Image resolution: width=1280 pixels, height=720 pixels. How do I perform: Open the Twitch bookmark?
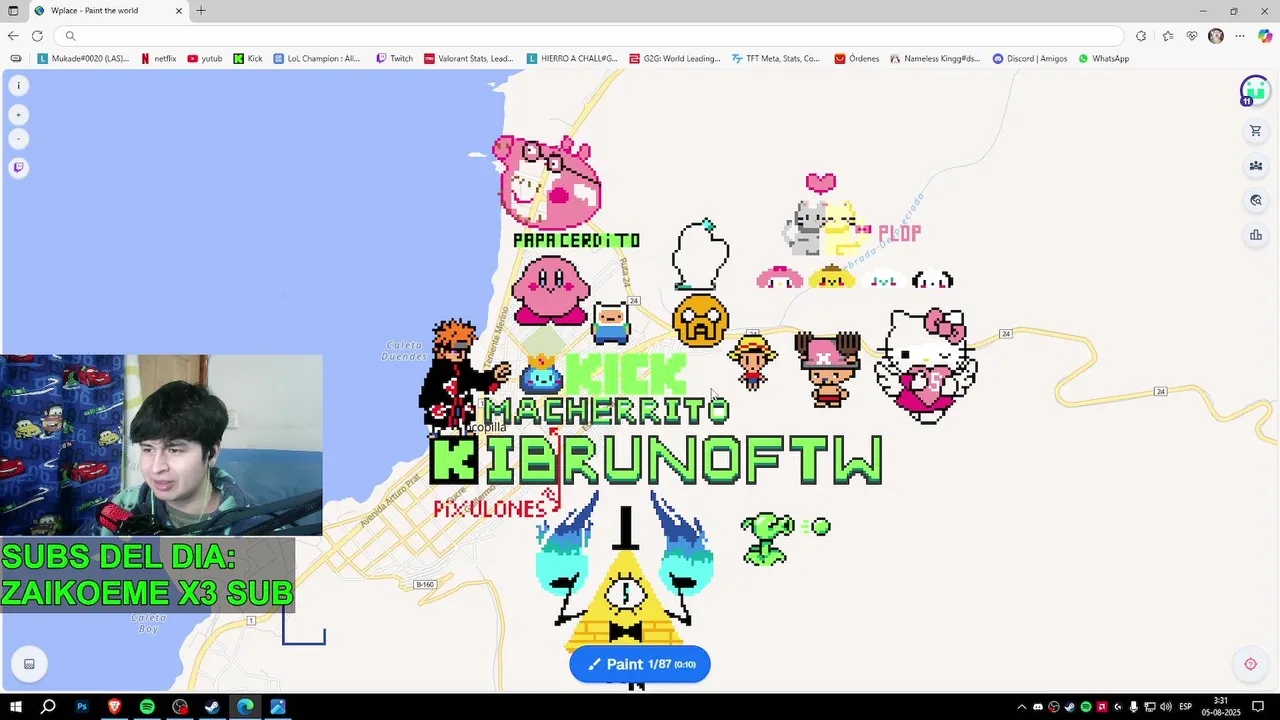point(394,59)
